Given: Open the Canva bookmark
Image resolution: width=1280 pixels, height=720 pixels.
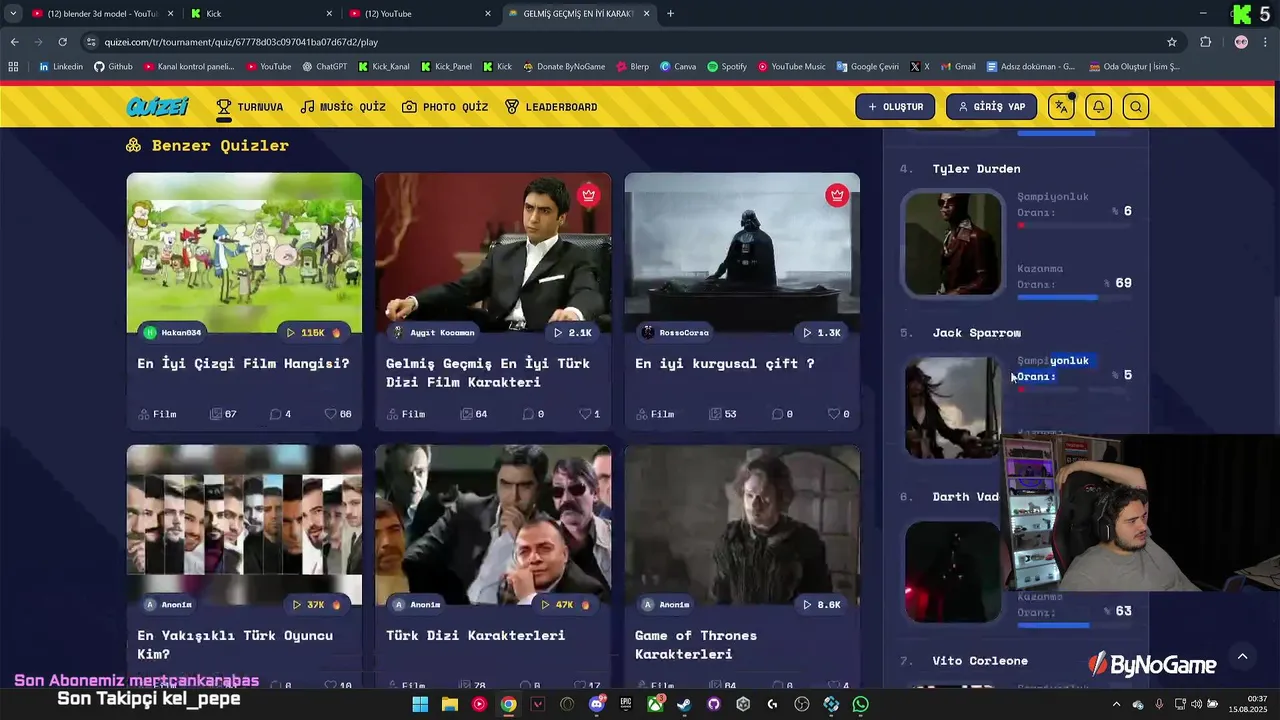Looking at the screenshot, I should 678,67.
